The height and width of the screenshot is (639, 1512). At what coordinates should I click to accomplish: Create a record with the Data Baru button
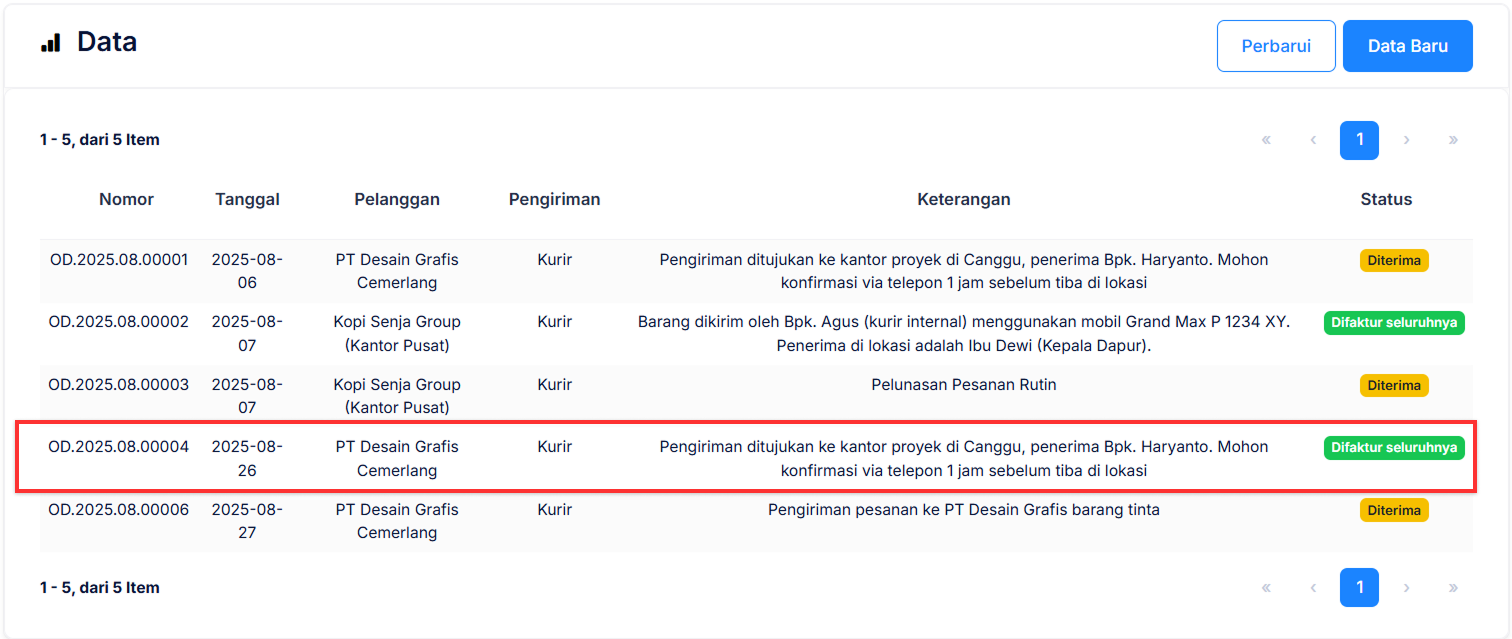point(1407,45)
